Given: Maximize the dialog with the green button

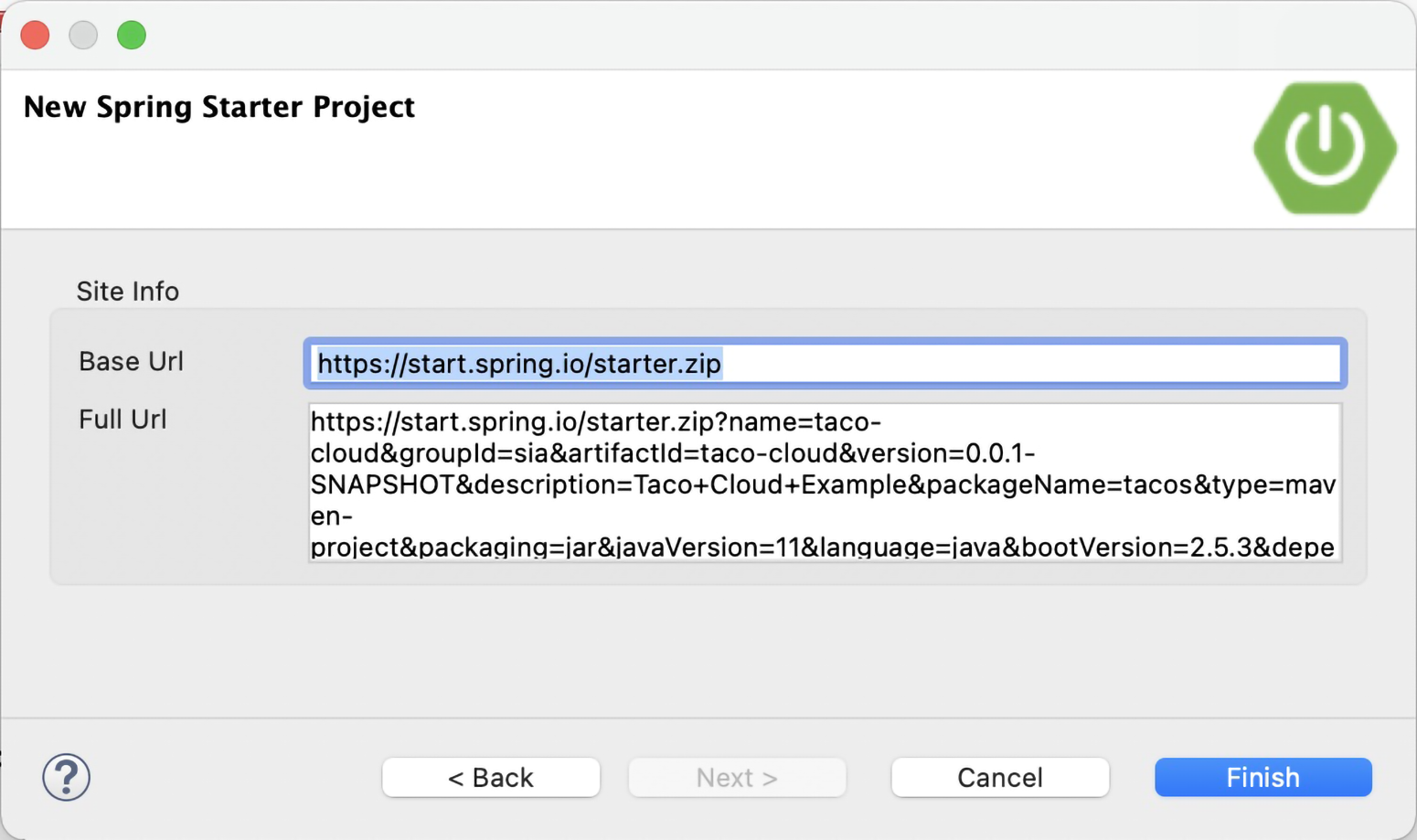Looking at the screenshot, I should (x=132, y=35).
